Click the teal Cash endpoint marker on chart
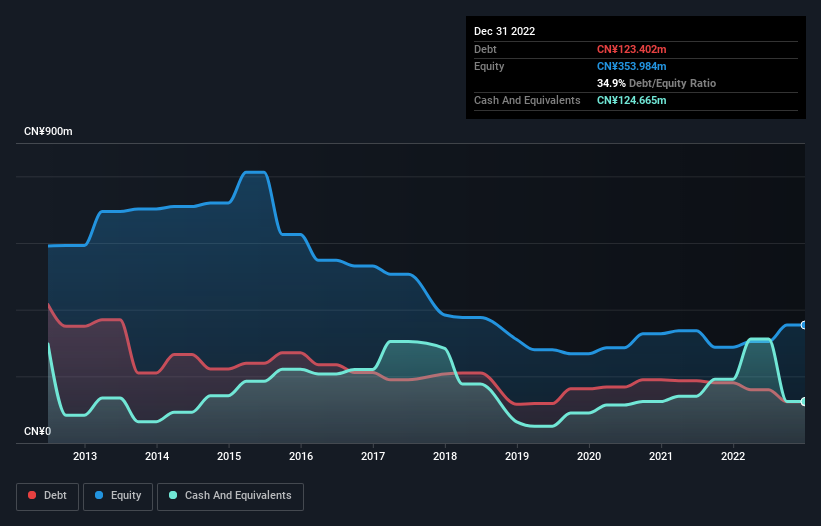Image resolution: width=821 pixels, height=526 pixels. point(803,402)
